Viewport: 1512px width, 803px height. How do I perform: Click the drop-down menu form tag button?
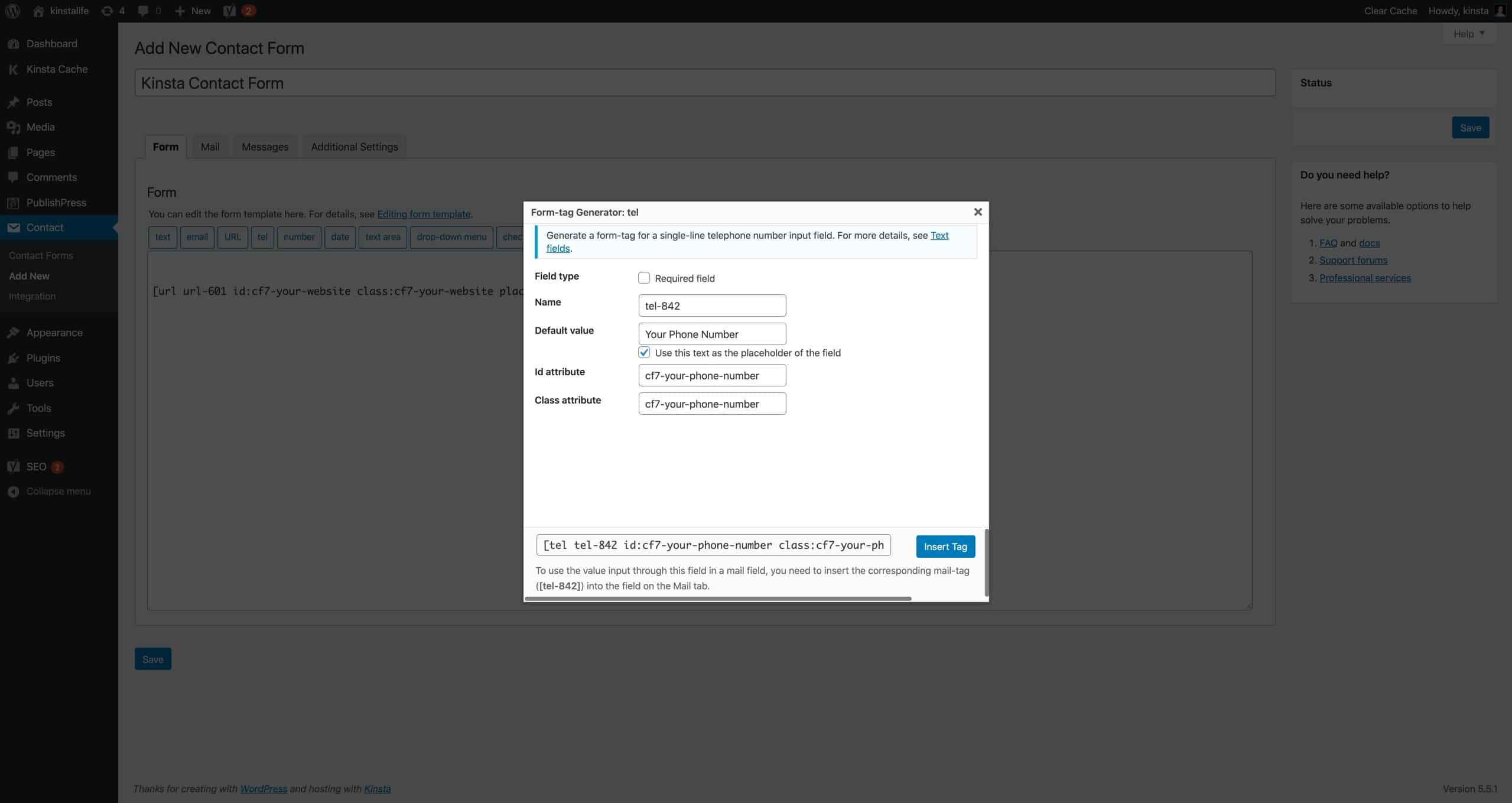(452, 237)
